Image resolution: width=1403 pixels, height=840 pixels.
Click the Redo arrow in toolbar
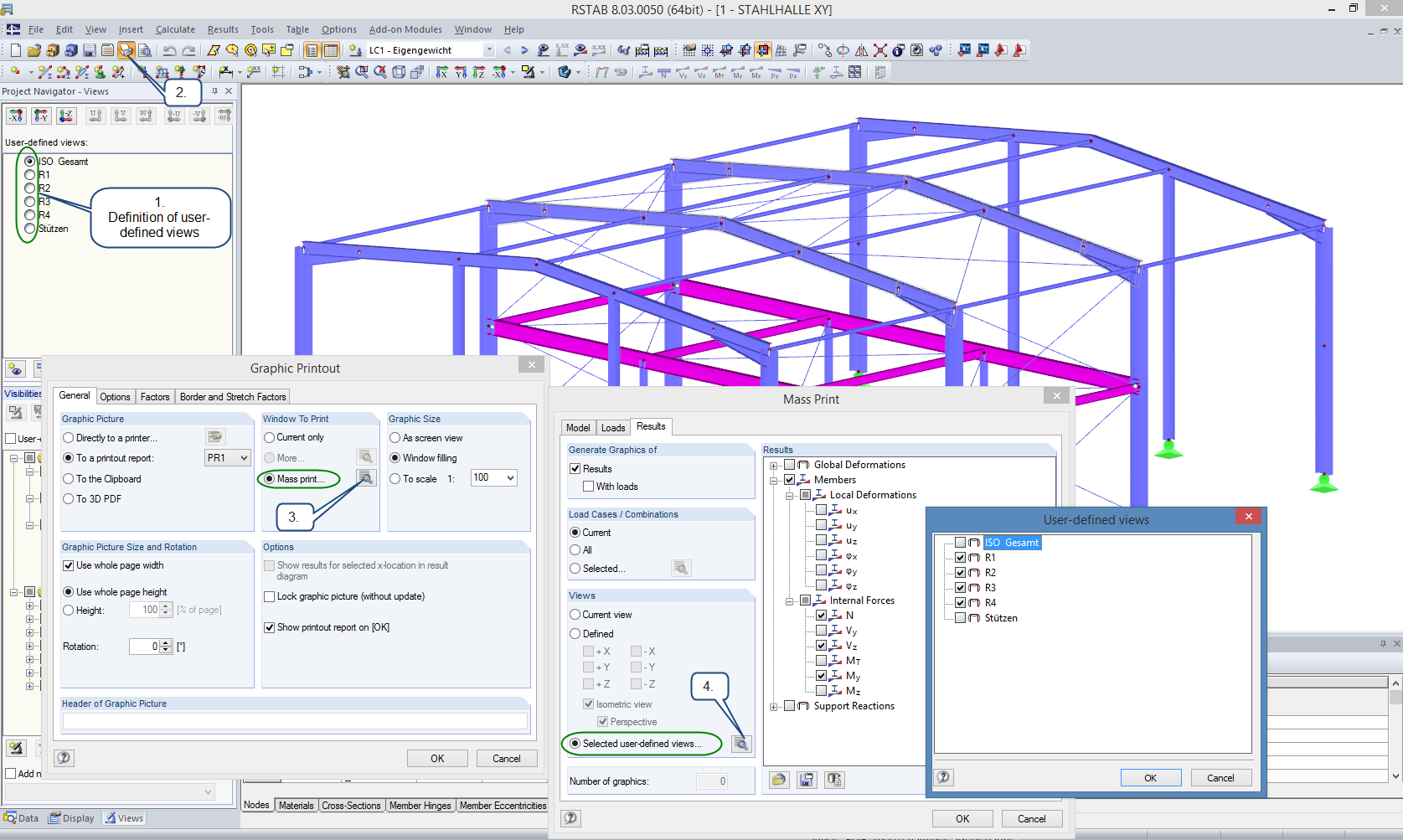pos(188,50)
